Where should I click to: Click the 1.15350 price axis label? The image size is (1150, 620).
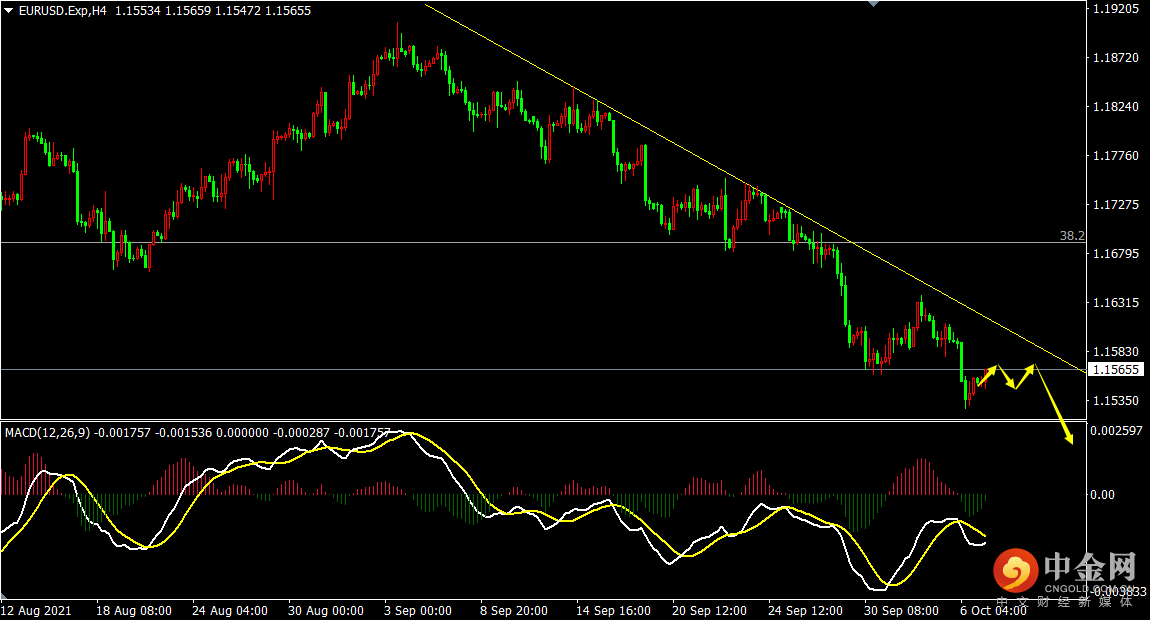pos(1116,401)
